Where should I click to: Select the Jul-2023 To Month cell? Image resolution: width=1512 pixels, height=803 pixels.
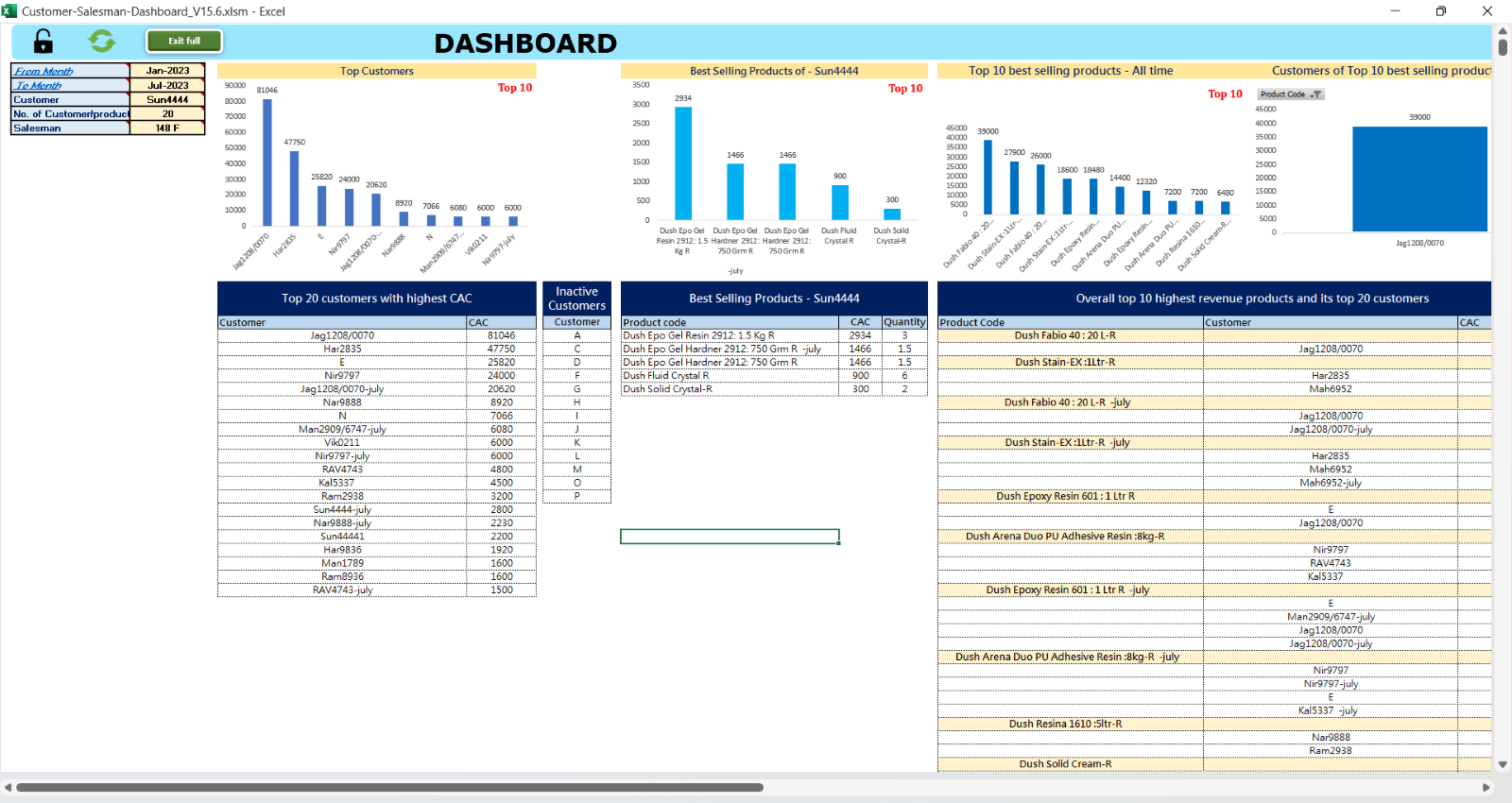point(167,85)
